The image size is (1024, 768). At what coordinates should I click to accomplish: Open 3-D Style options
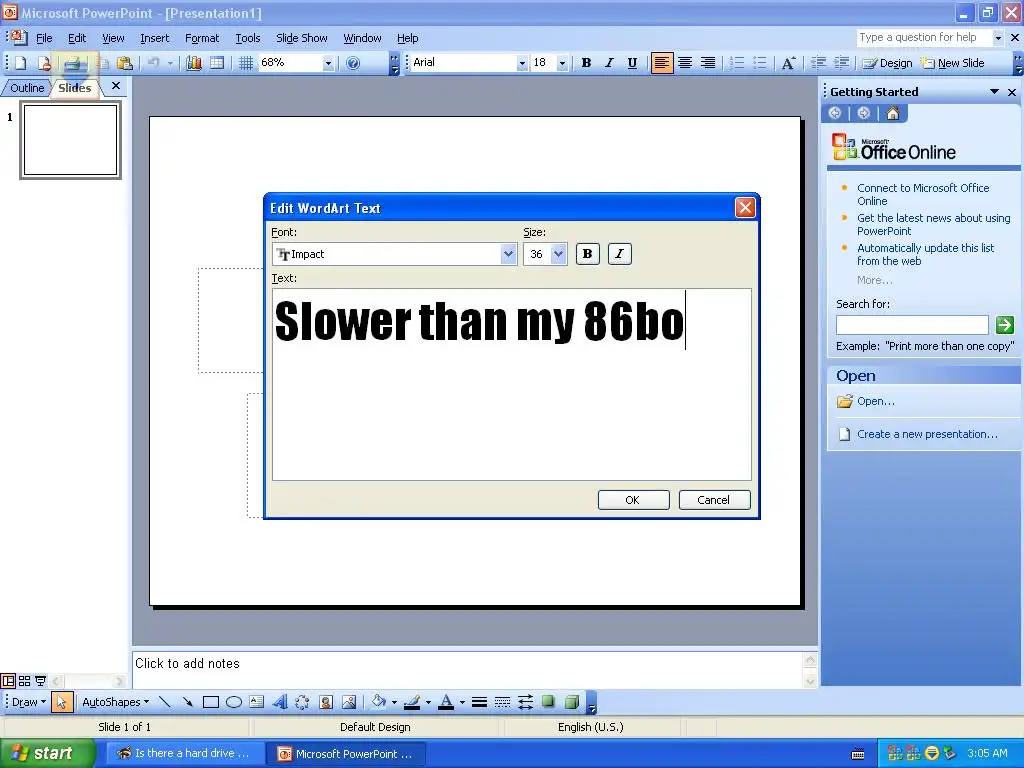[x=571, y=702]
